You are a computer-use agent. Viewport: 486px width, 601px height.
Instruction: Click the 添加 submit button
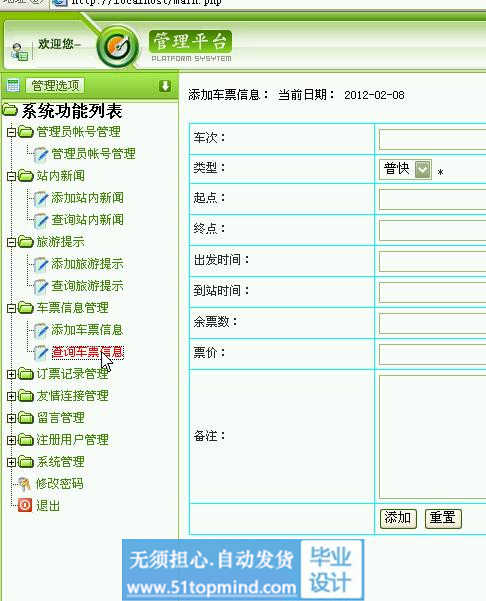[x=398, y=518]
